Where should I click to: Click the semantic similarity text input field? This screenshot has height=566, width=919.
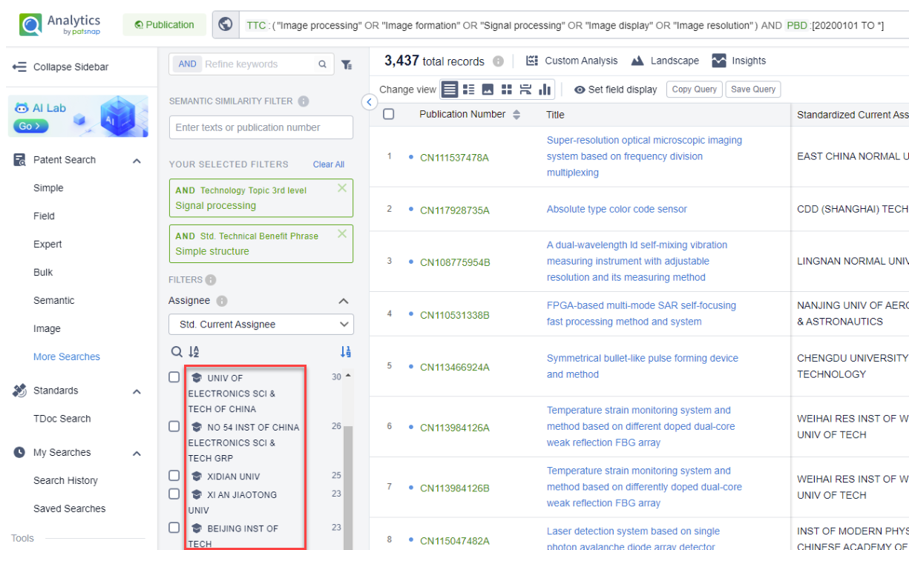tap(260, 128)
